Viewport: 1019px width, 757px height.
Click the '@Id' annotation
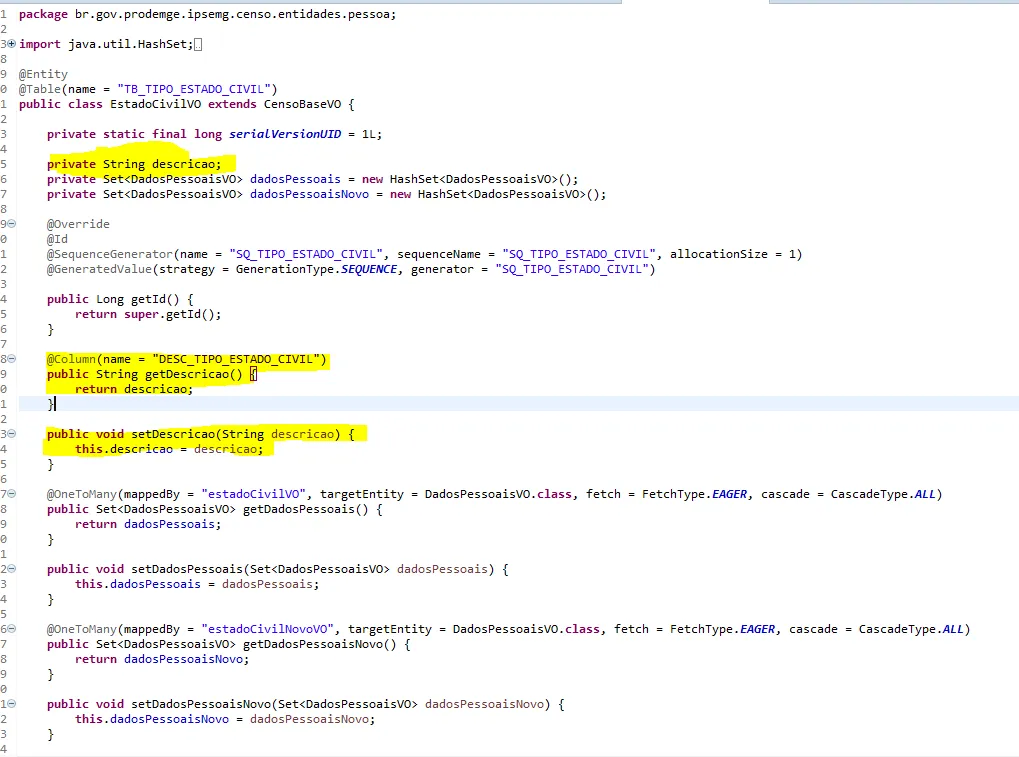click(57, 239)
